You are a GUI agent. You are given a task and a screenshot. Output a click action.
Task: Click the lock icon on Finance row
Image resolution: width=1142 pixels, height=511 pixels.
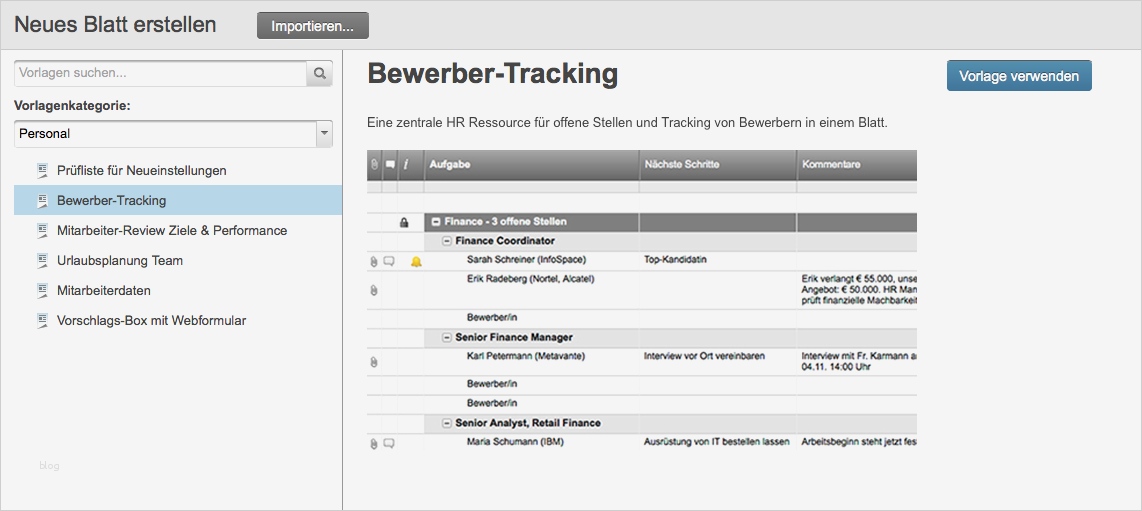tap(404, 222)
